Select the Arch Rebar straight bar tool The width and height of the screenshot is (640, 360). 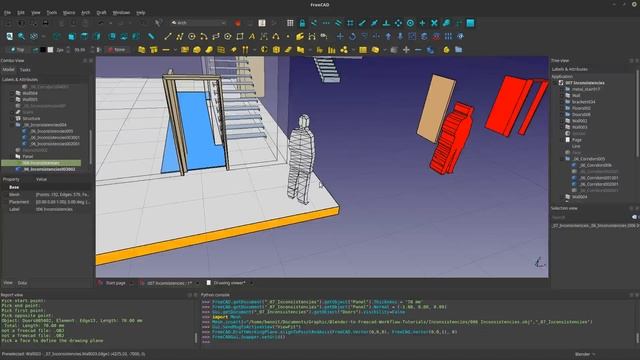[x=166, y=50]
